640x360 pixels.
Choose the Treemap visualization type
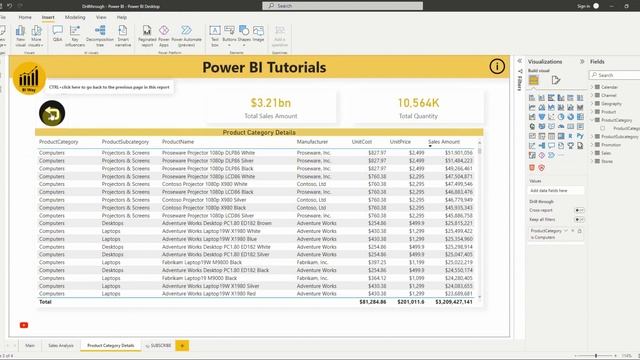tap(580, 117)
